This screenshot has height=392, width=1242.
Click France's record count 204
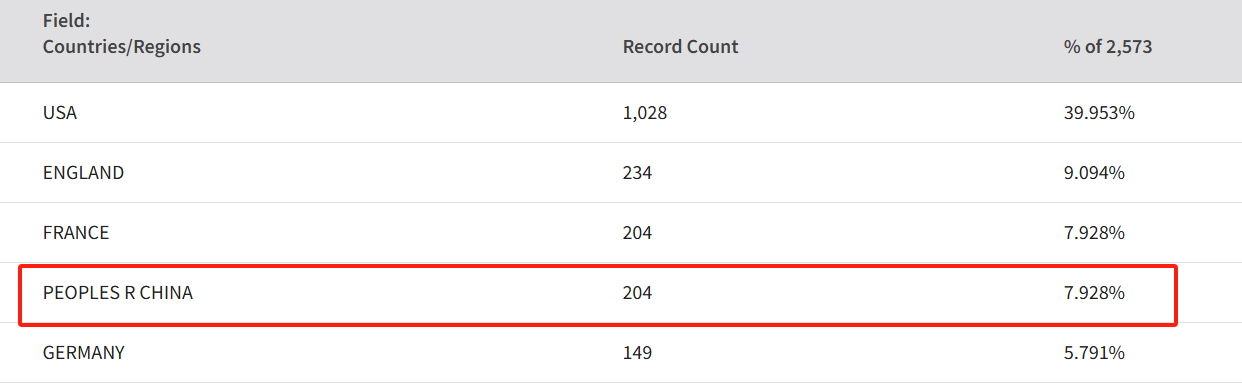click(x=637, y=233)
